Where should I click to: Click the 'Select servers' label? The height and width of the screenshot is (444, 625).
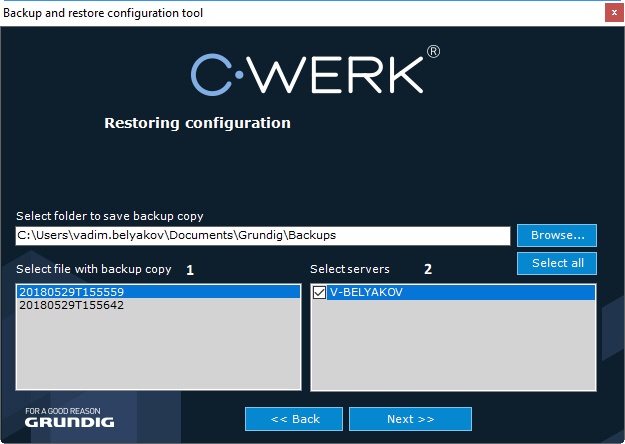tap(350, 269)
